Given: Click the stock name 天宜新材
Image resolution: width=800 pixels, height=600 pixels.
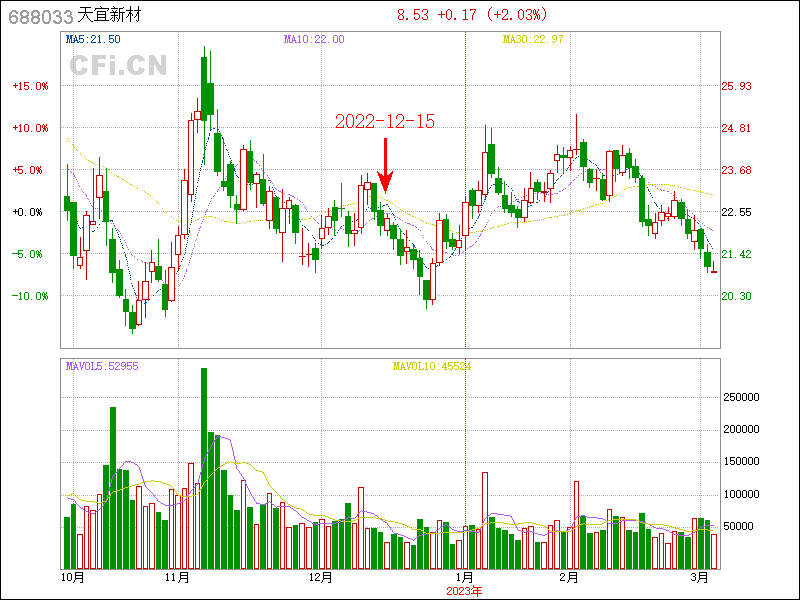Looking at the screenshot, I should point(109,15).
